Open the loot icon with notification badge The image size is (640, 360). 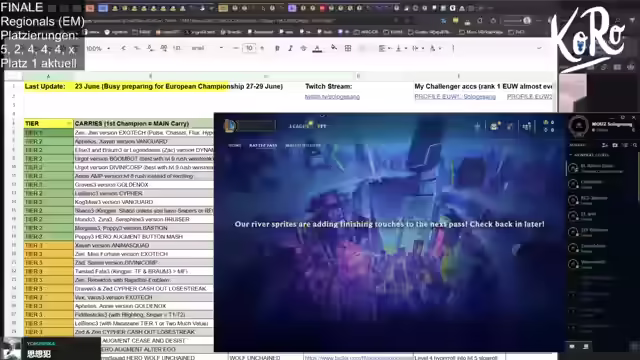coord(494,127)
